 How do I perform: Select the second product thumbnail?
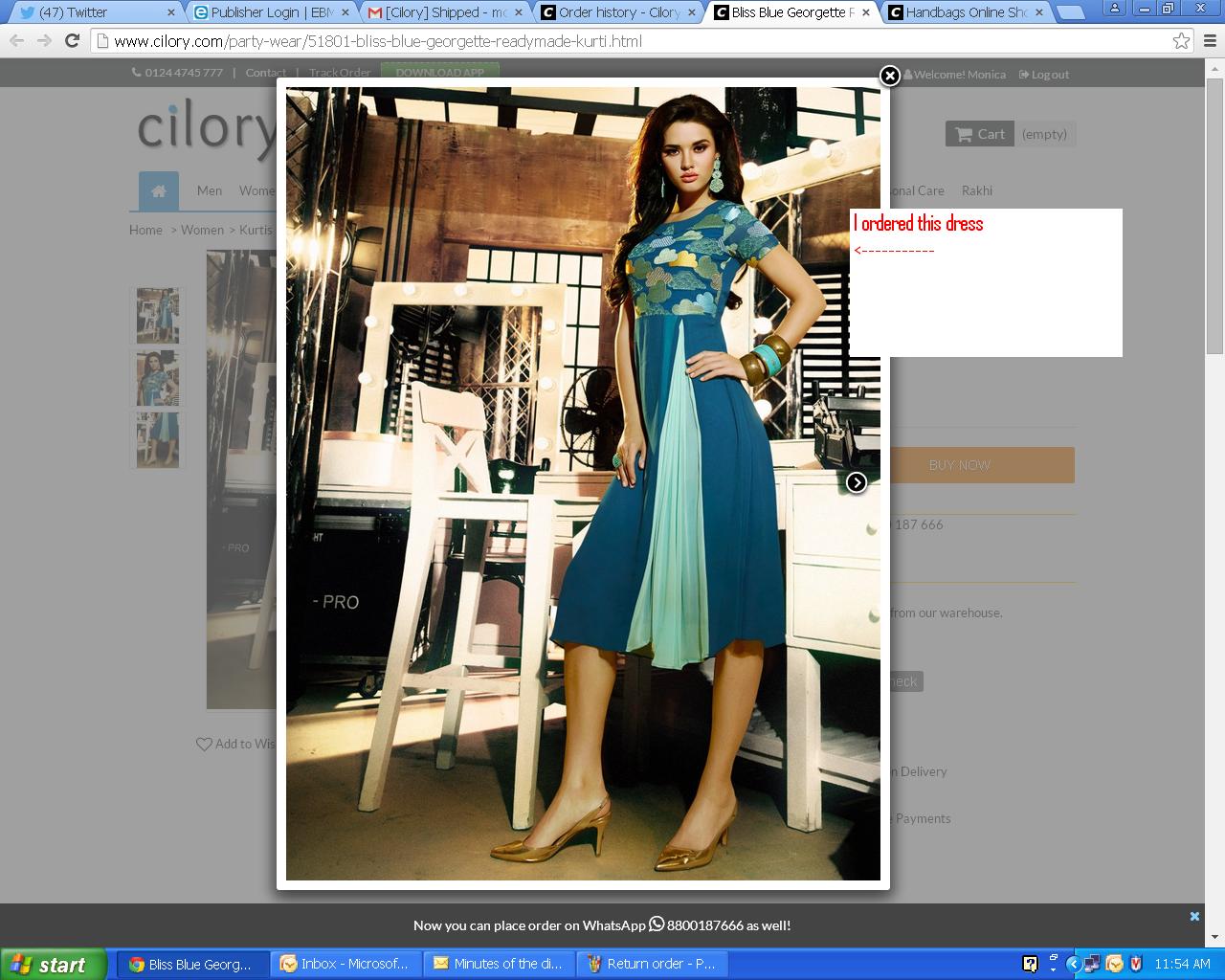pos(157,377)
